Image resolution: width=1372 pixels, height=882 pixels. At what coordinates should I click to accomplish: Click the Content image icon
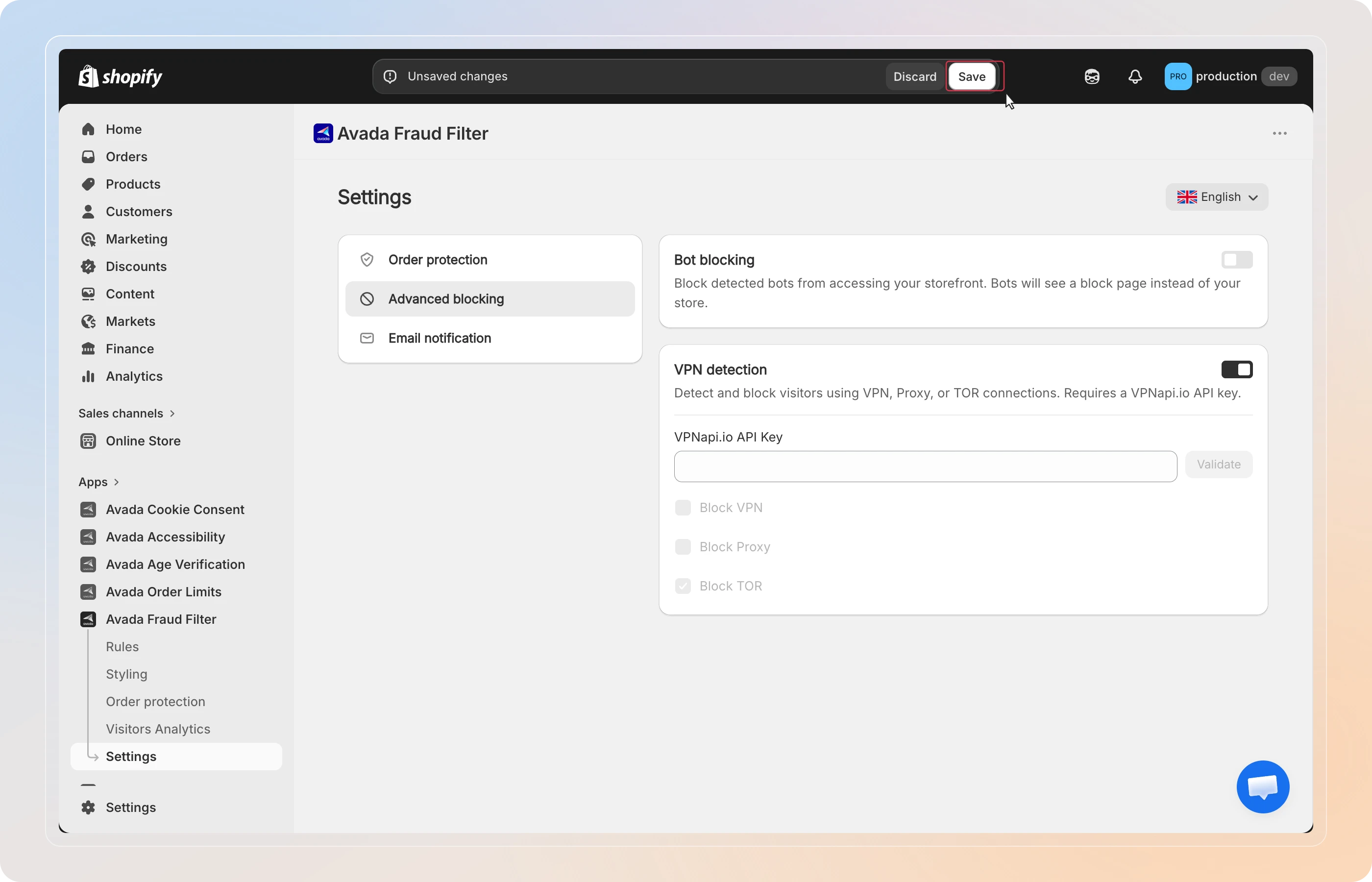click(88, 294)
